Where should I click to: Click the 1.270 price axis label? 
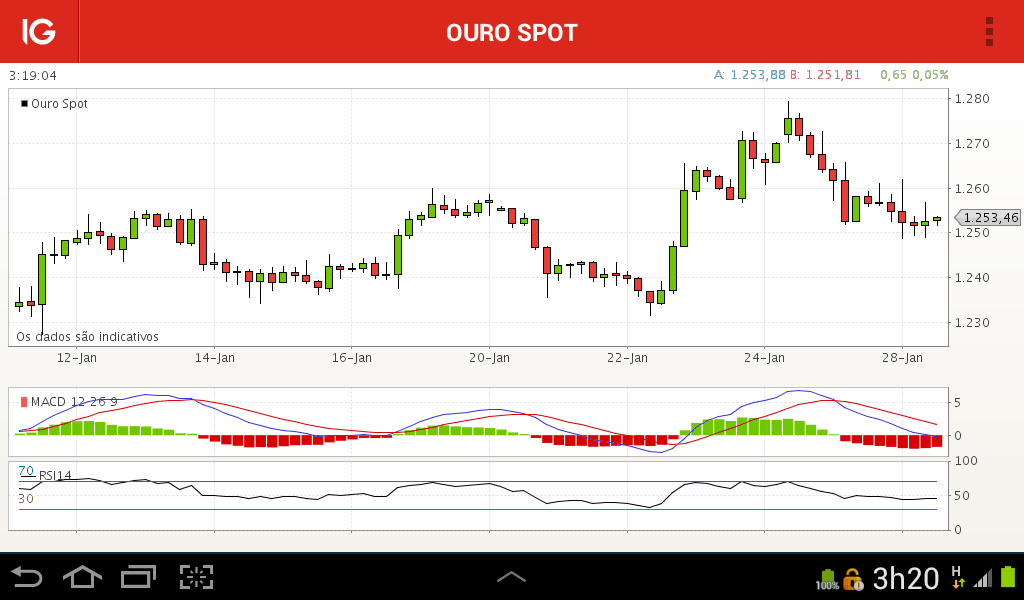[x=972, y=144]
